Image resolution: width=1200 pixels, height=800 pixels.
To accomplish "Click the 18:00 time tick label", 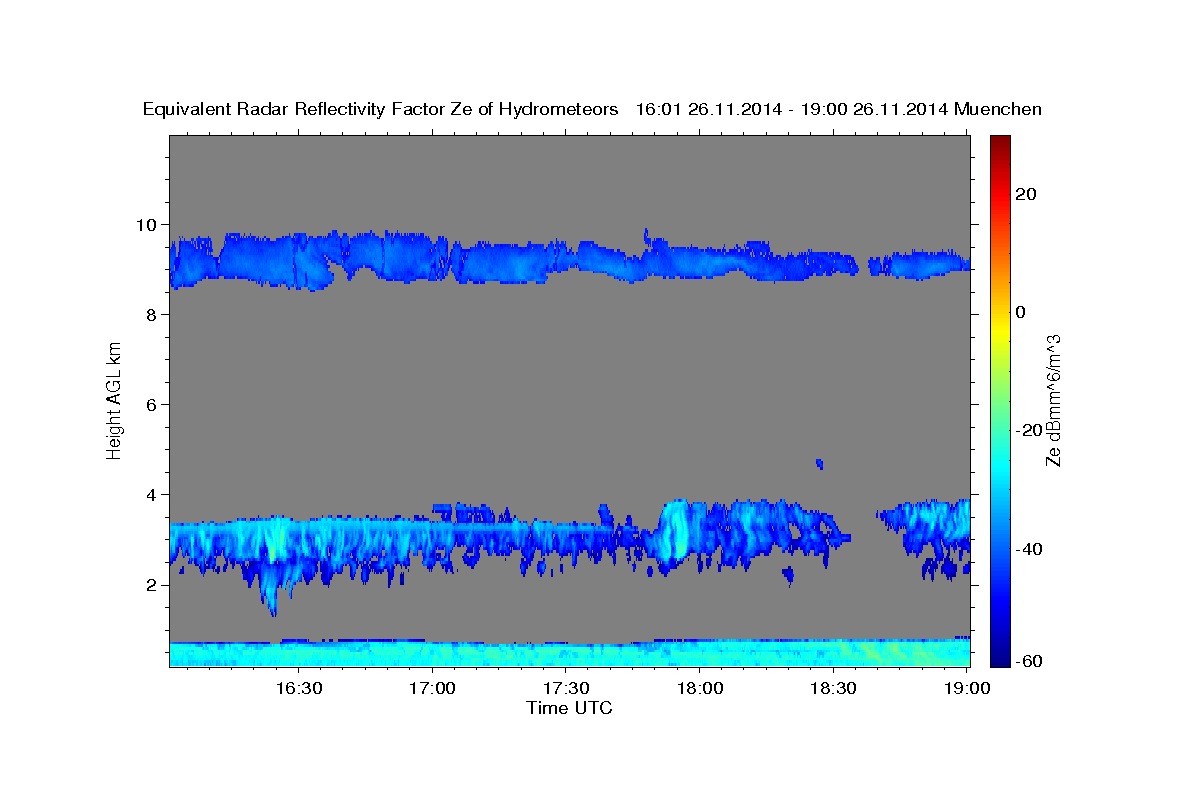I will point(700,688).
